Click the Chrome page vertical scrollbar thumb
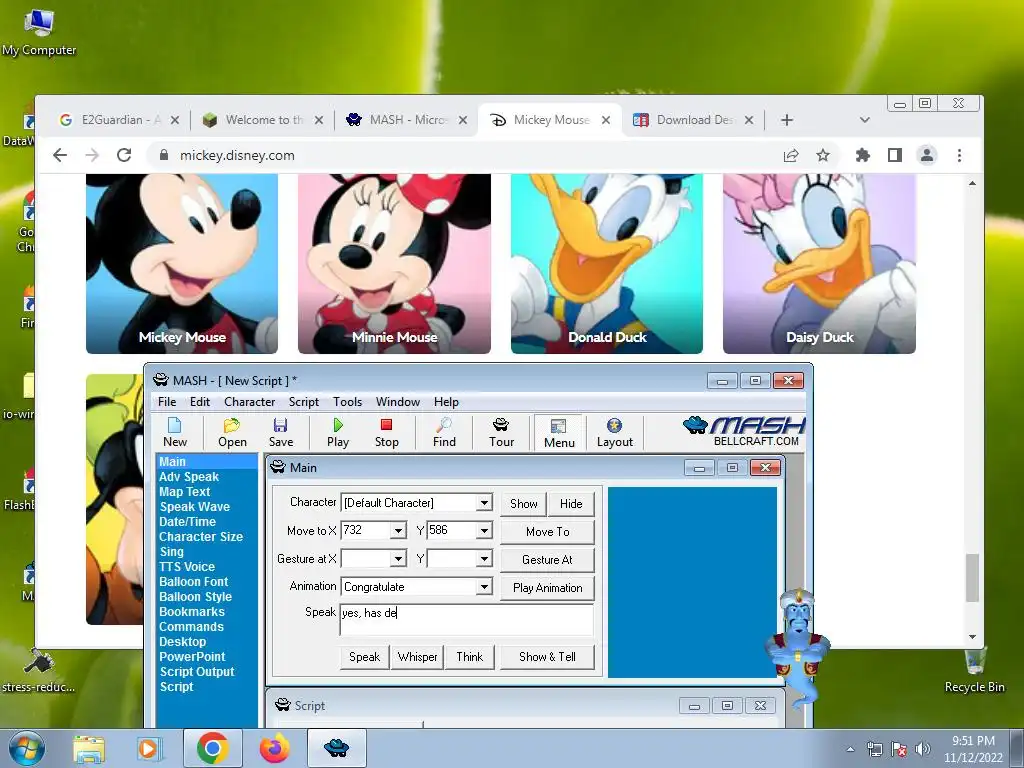Viewport: 1024px width, 768px height. [x=972, y=578]
